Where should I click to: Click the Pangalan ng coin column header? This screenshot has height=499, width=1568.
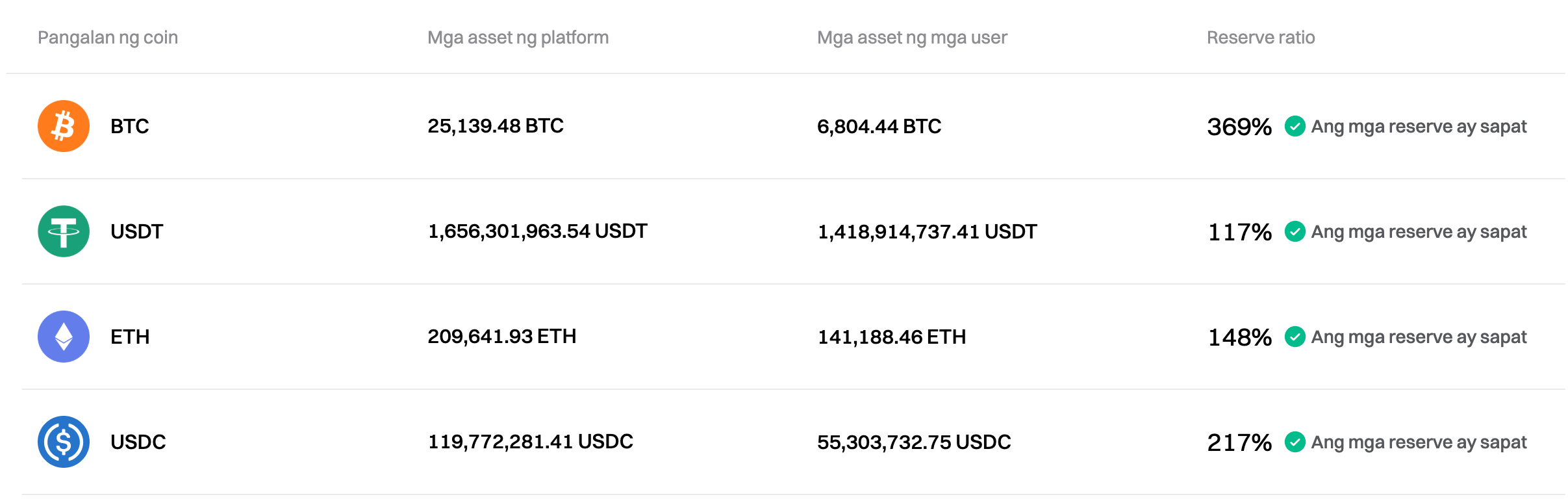pyautogui.click(x=108, y=38)
